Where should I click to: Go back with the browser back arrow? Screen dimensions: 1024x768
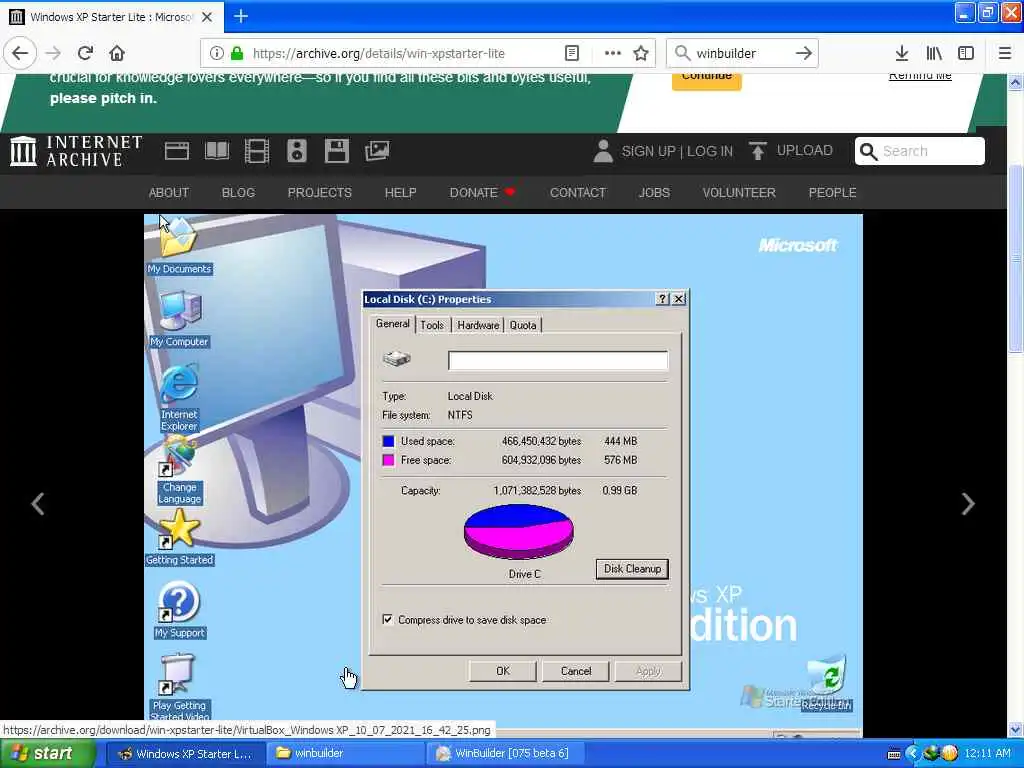[x=20, y=53]
